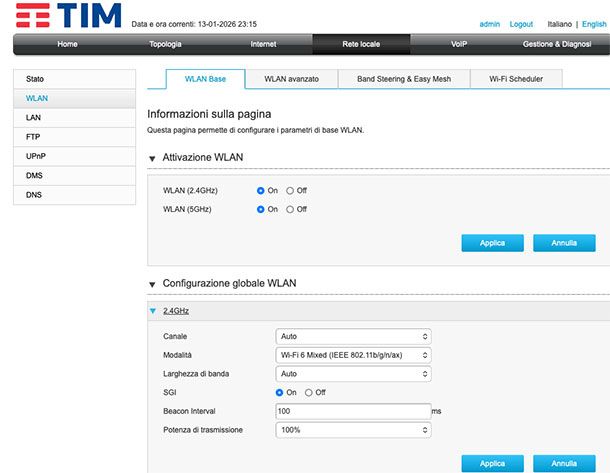This screenshot has height=473, width=610.
Task: Collapse the 2.4GHz settings triangle
Action: click(x=153, y=310)
